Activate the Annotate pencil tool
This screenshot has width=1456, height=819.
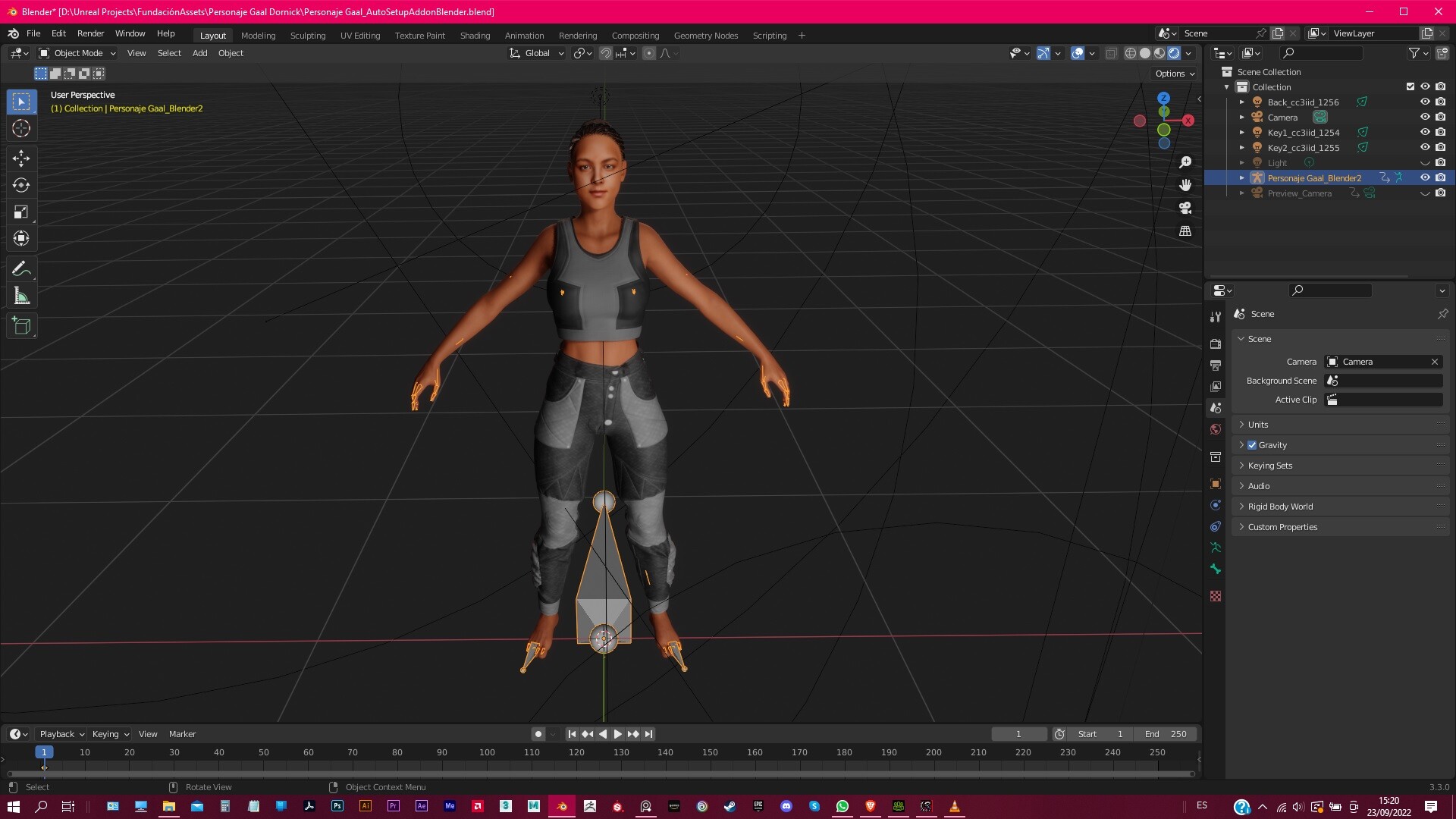21,269
